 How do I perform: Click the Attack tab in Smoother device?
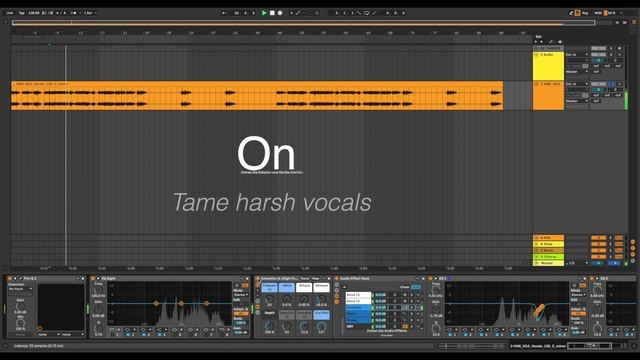click(x=304, y=287)
